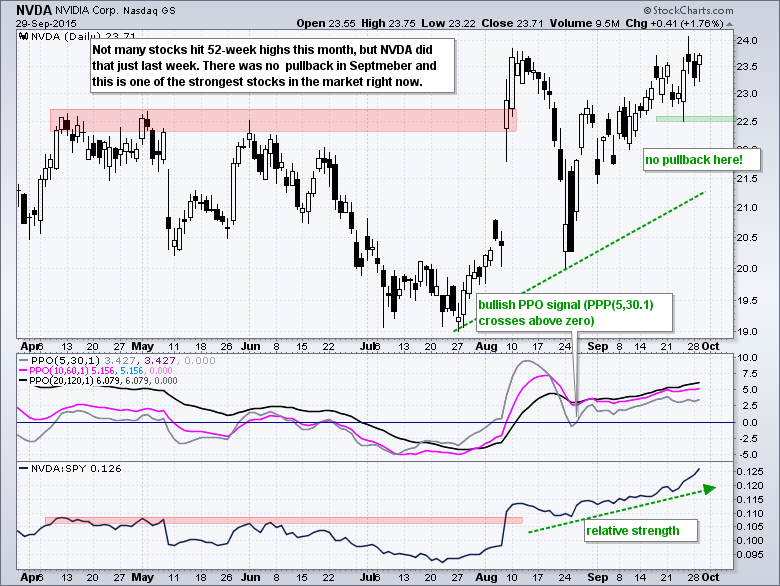Click the NVIDIA Corp. Nasdaq GS label
Screen dimensions: 780x586
coord(115,10)
